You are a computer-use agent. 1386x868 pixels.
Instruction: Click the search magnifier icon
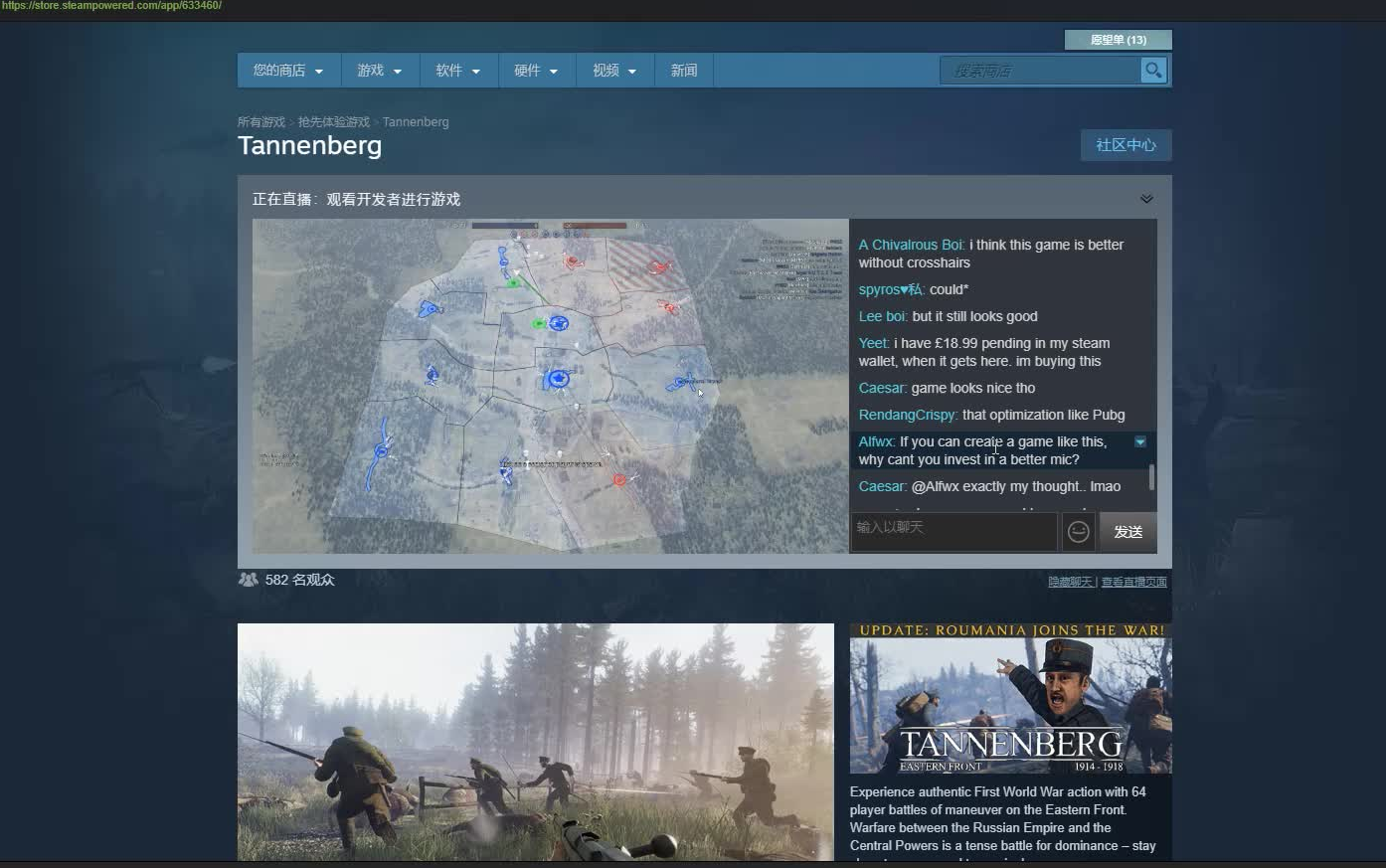tap(1153, 71)
